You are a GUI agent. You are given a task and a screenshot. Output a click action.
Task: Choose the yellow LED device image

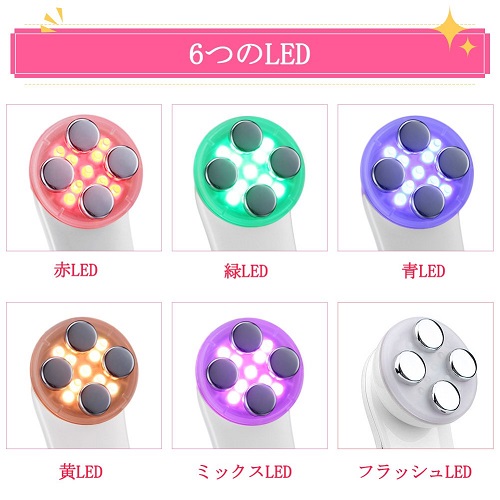[x=84, y=376]
